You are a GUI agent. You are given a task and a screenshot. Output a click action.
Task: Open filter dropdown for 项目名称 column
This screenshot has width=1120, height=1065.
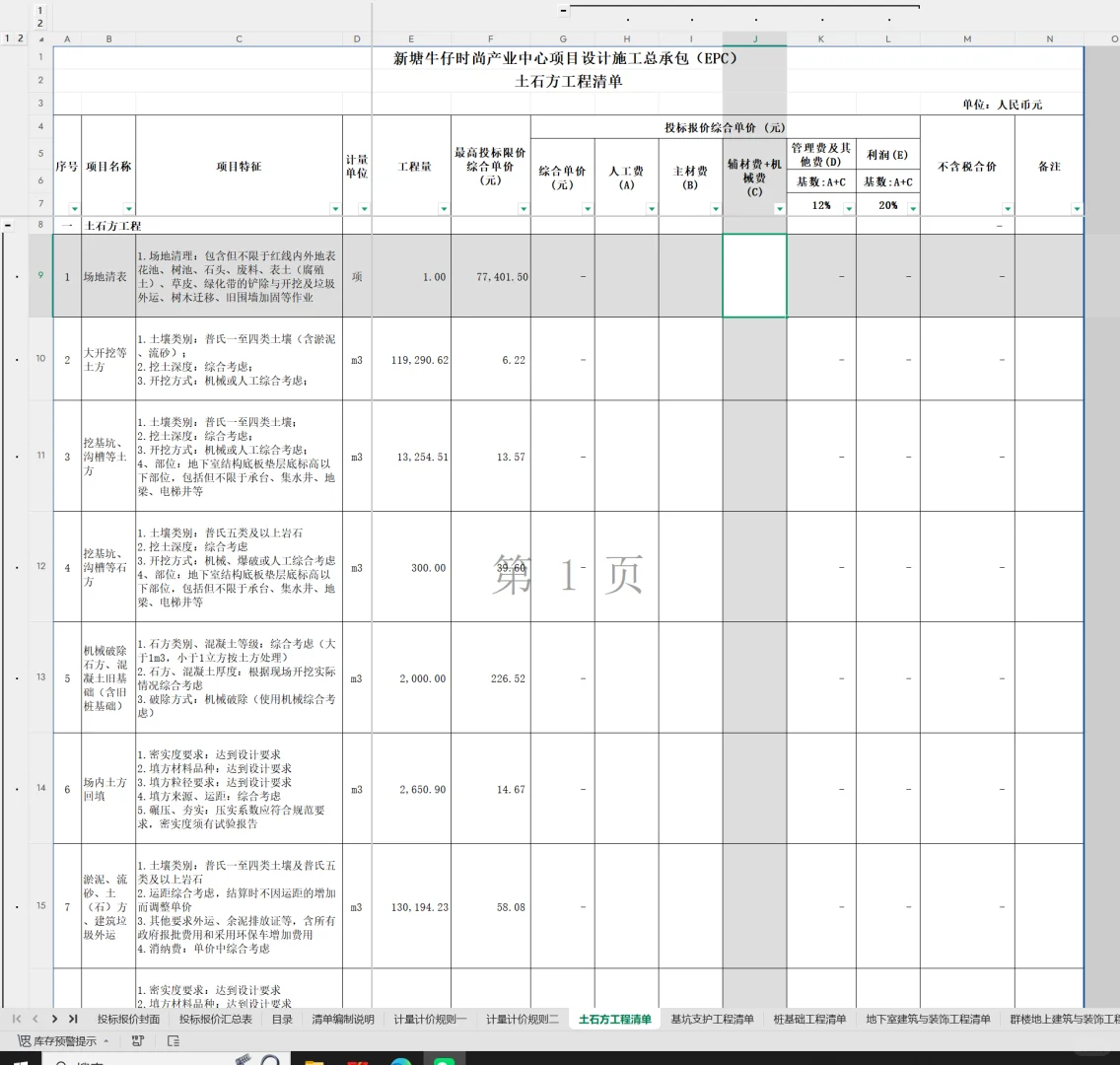(128, 209)
